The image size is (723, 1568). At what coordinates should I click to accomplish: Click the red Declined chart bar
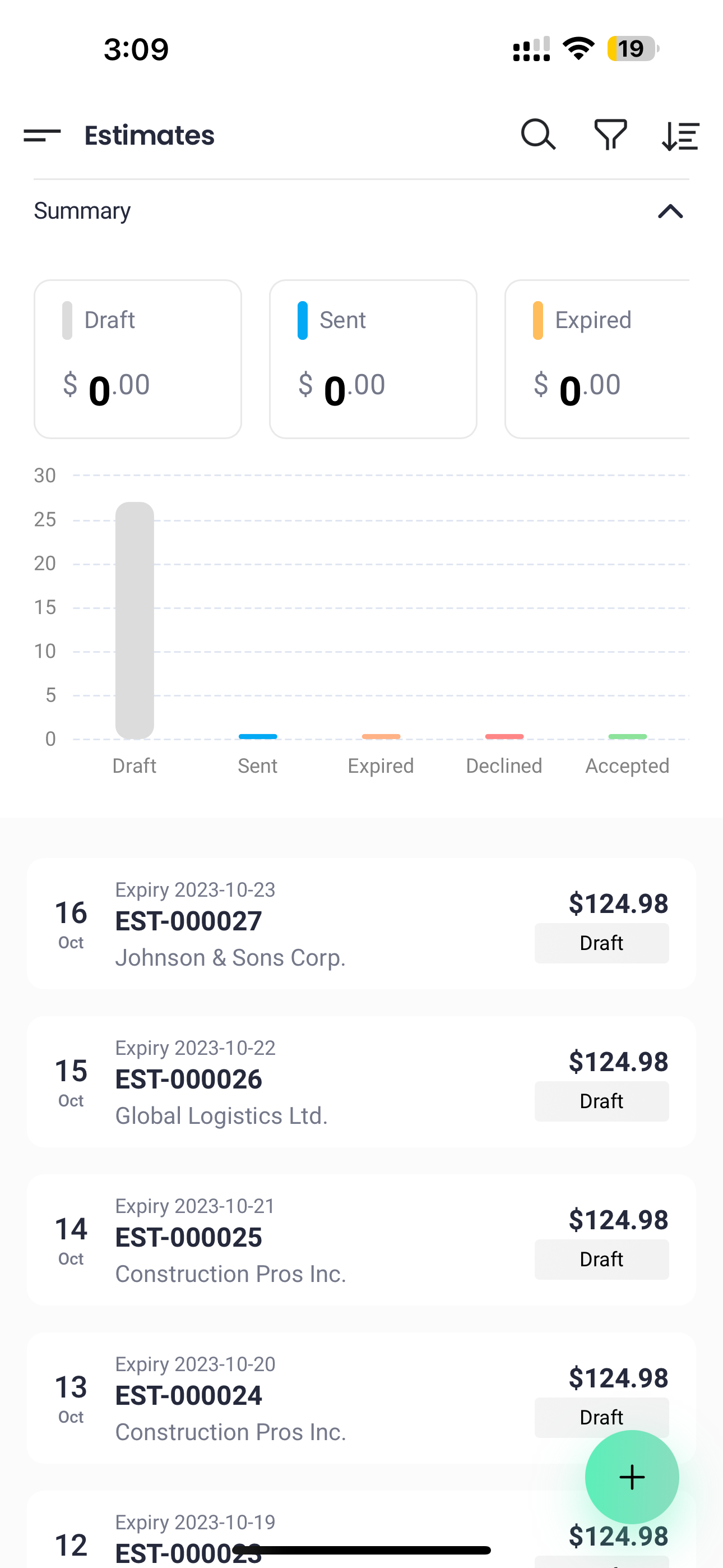504,736
